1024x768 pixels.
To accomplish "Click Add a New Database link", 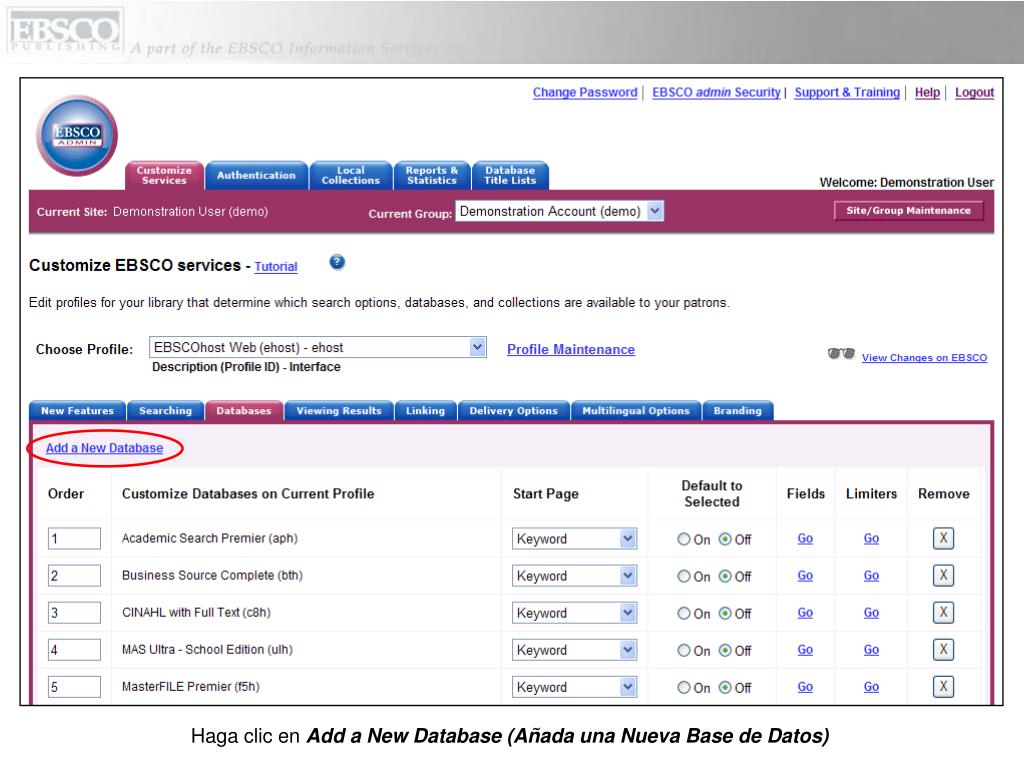I will coord(104,448).
